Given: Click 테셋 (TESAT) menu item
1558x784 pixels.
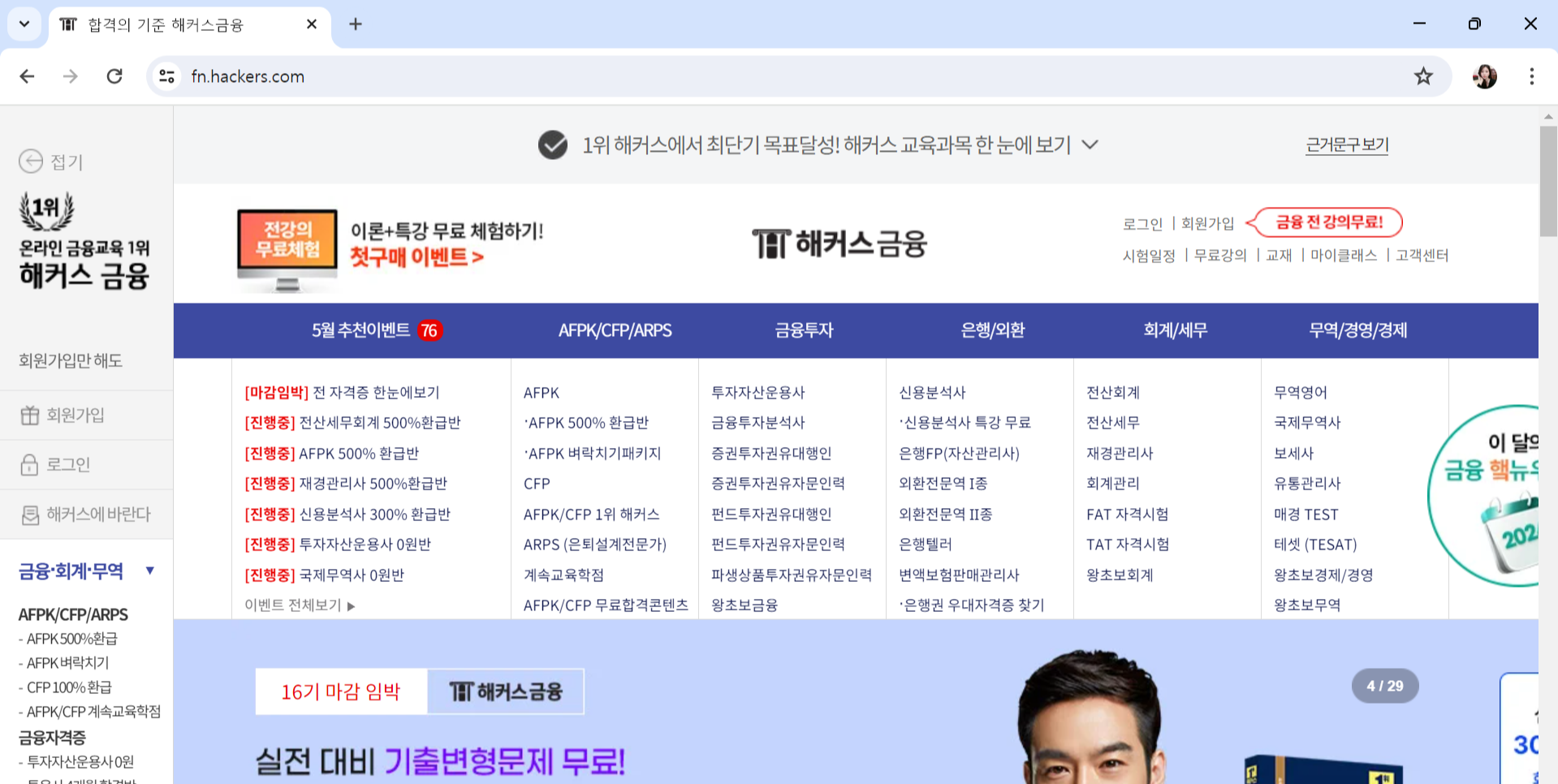Looking at the screenshot, I should 1315,545.
